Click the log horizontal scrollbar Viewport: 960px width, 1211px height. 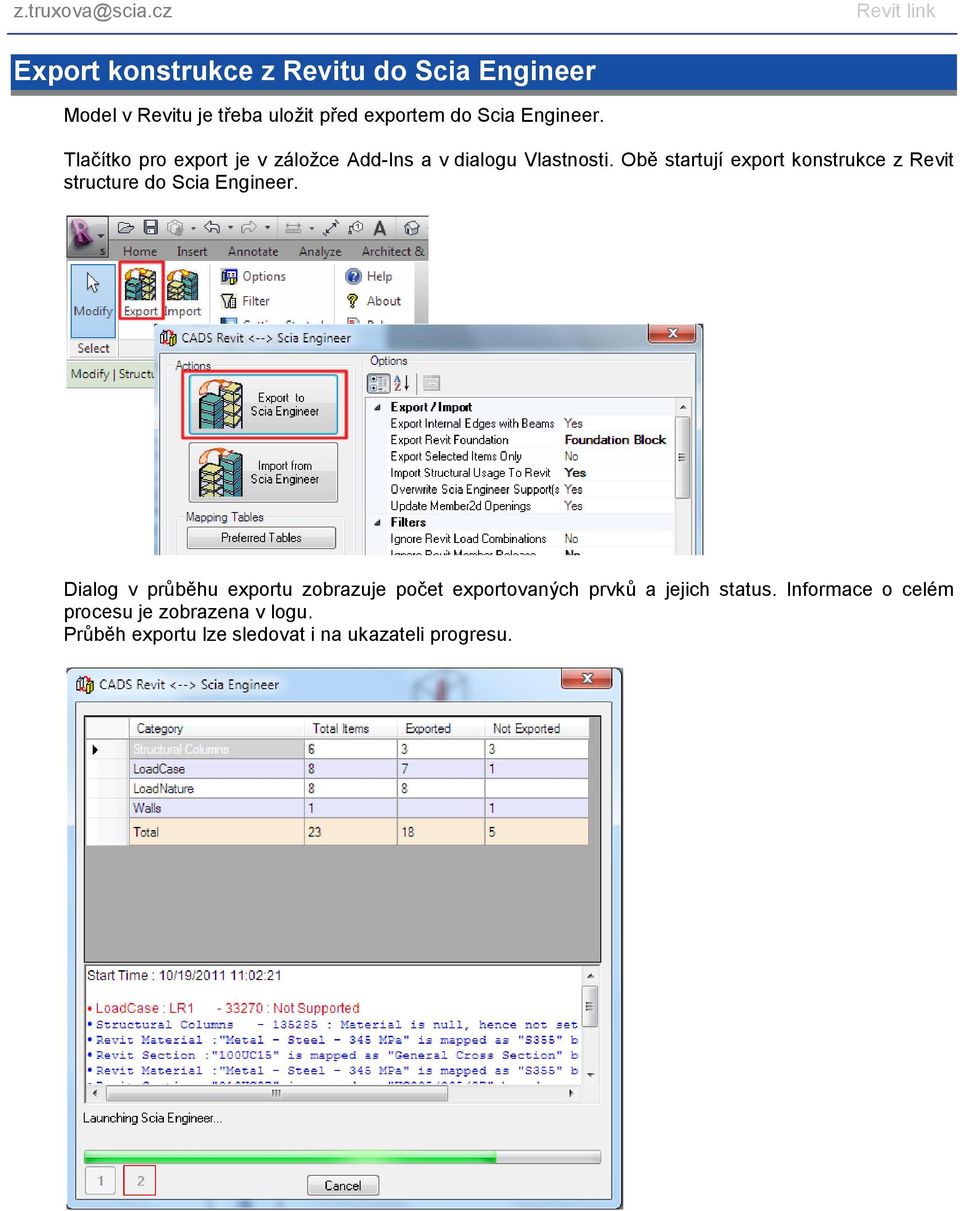(x=331, y=1094)
